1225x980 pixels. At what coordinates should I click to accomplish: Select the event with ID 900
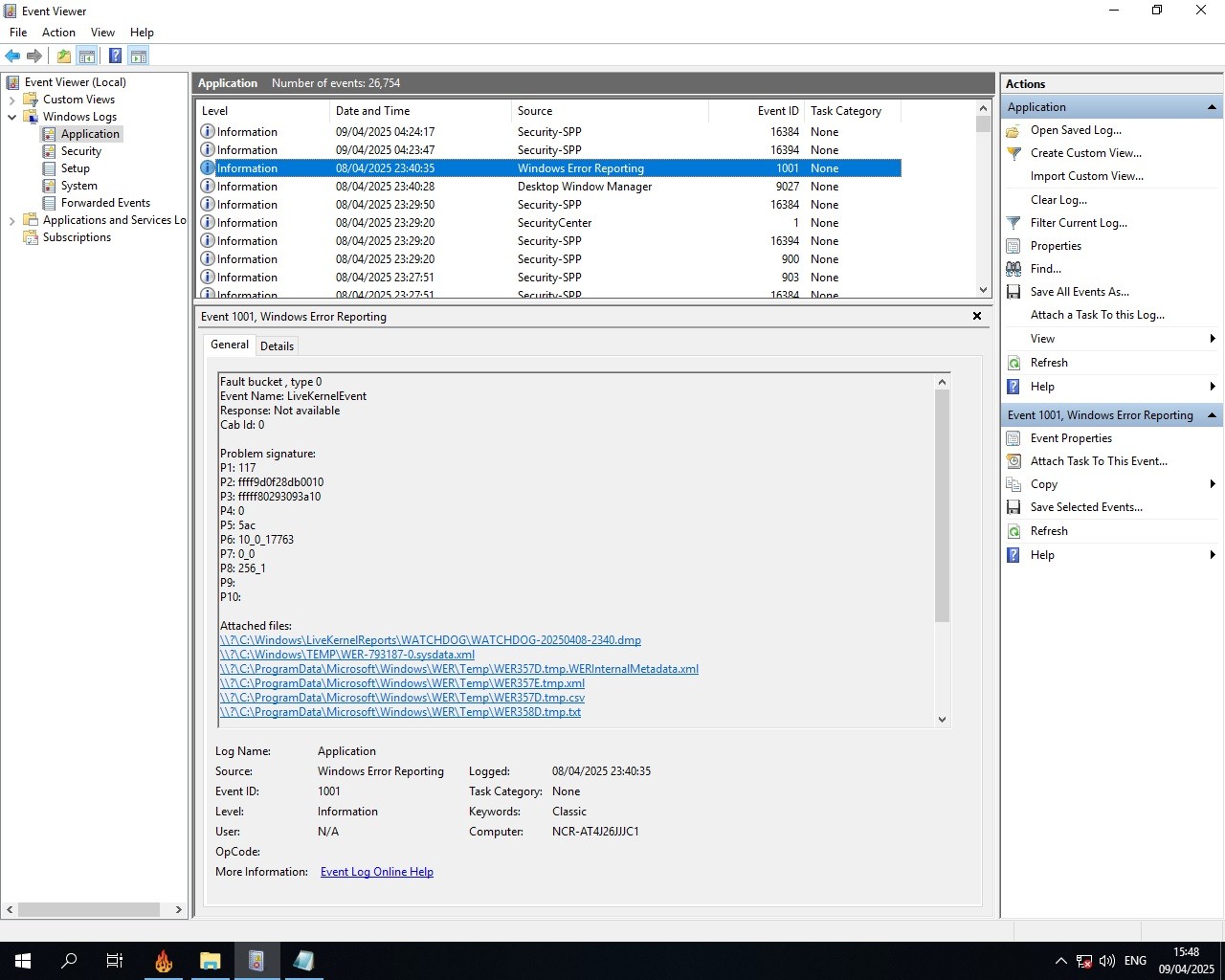(549, 259)
